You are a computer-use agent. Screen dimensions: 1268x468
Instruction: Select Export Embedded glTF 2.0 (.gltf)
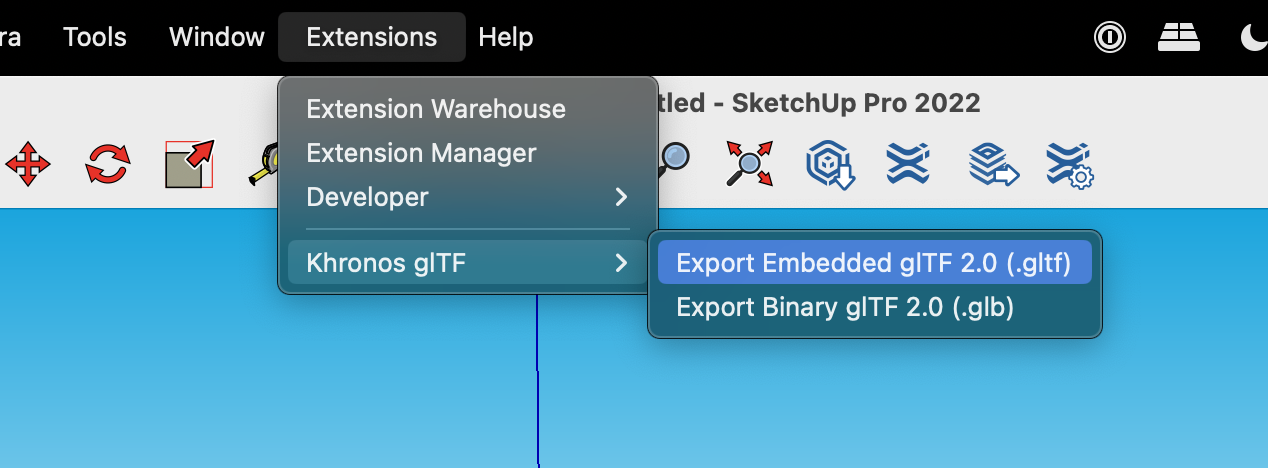point(873,263)
